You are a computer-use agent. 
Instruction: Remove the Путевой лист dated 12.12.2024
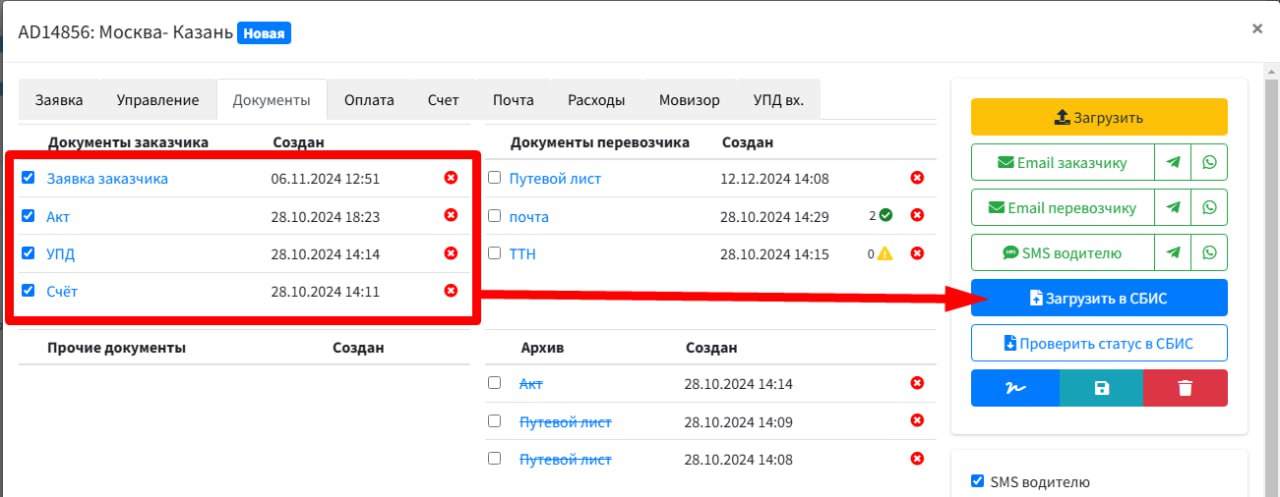click(x=917, y=178)
